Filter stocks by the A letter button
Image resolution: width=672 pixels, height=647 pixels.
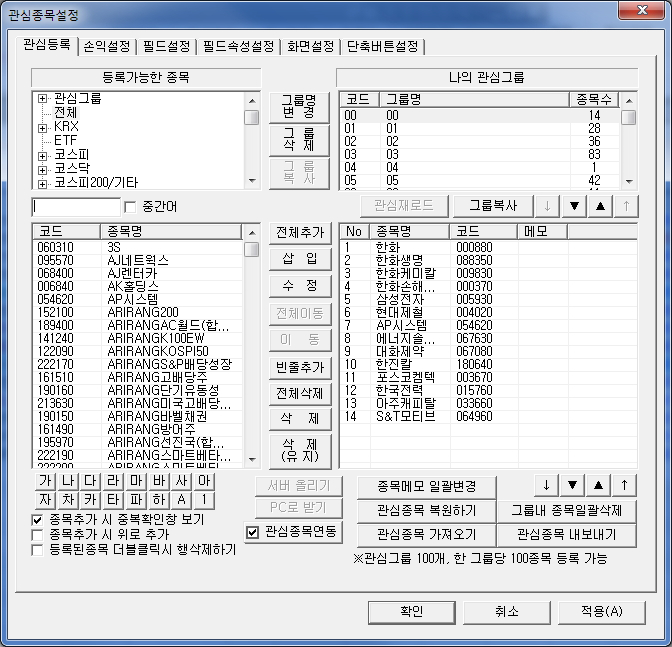tap(182, 499)
